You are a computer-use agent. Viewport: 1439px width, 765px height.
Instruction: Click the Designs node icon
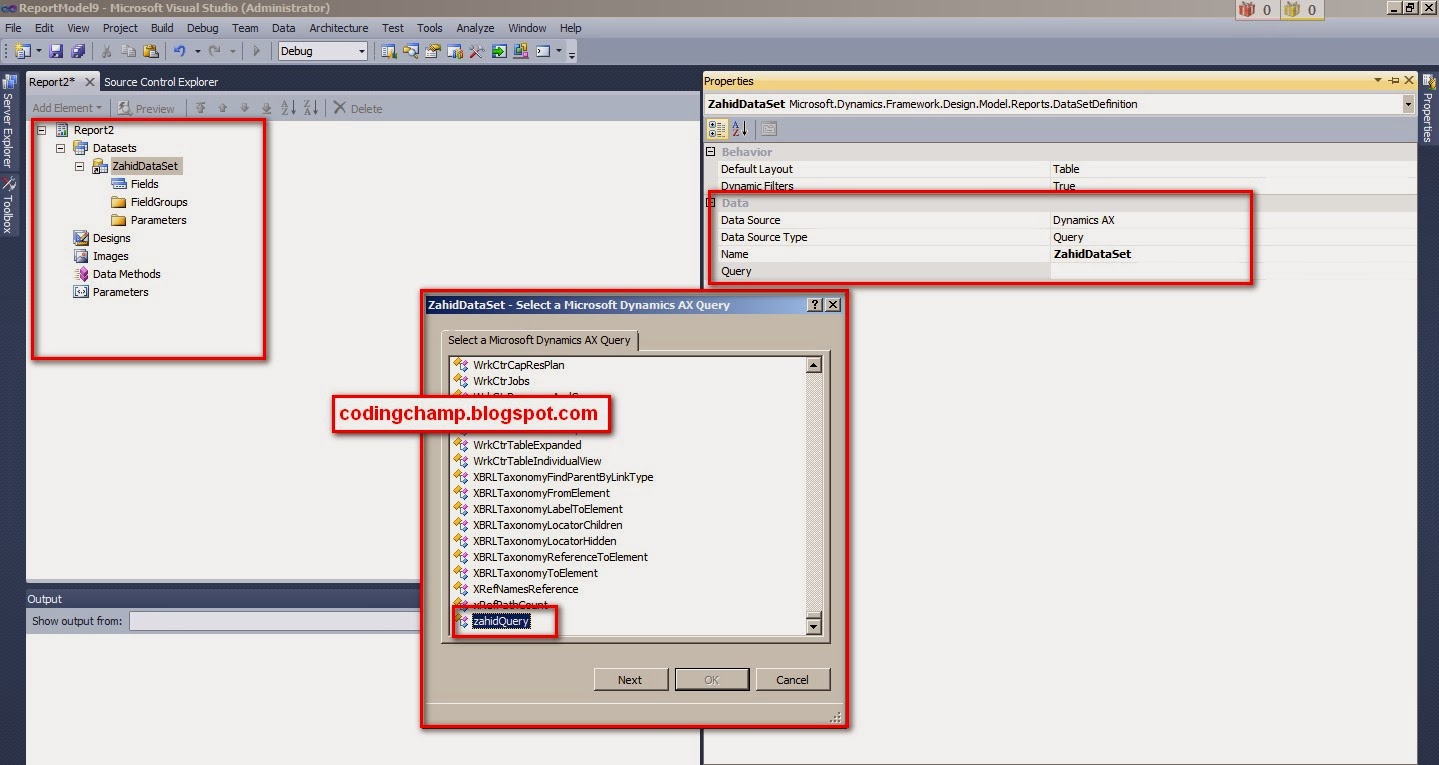82,238
